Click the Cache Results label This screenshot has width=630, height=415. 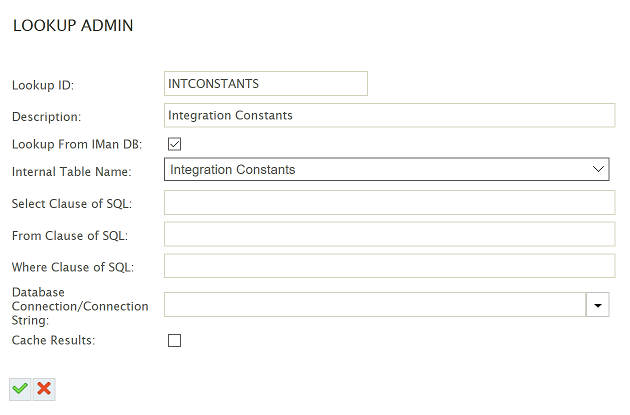(x=53, y=340)
